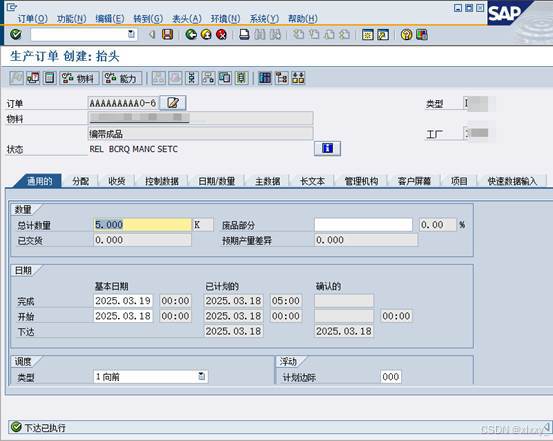This screenshot has height=441, width=553.
Task: Click the Print icon
Action: (x=244, y=35)
